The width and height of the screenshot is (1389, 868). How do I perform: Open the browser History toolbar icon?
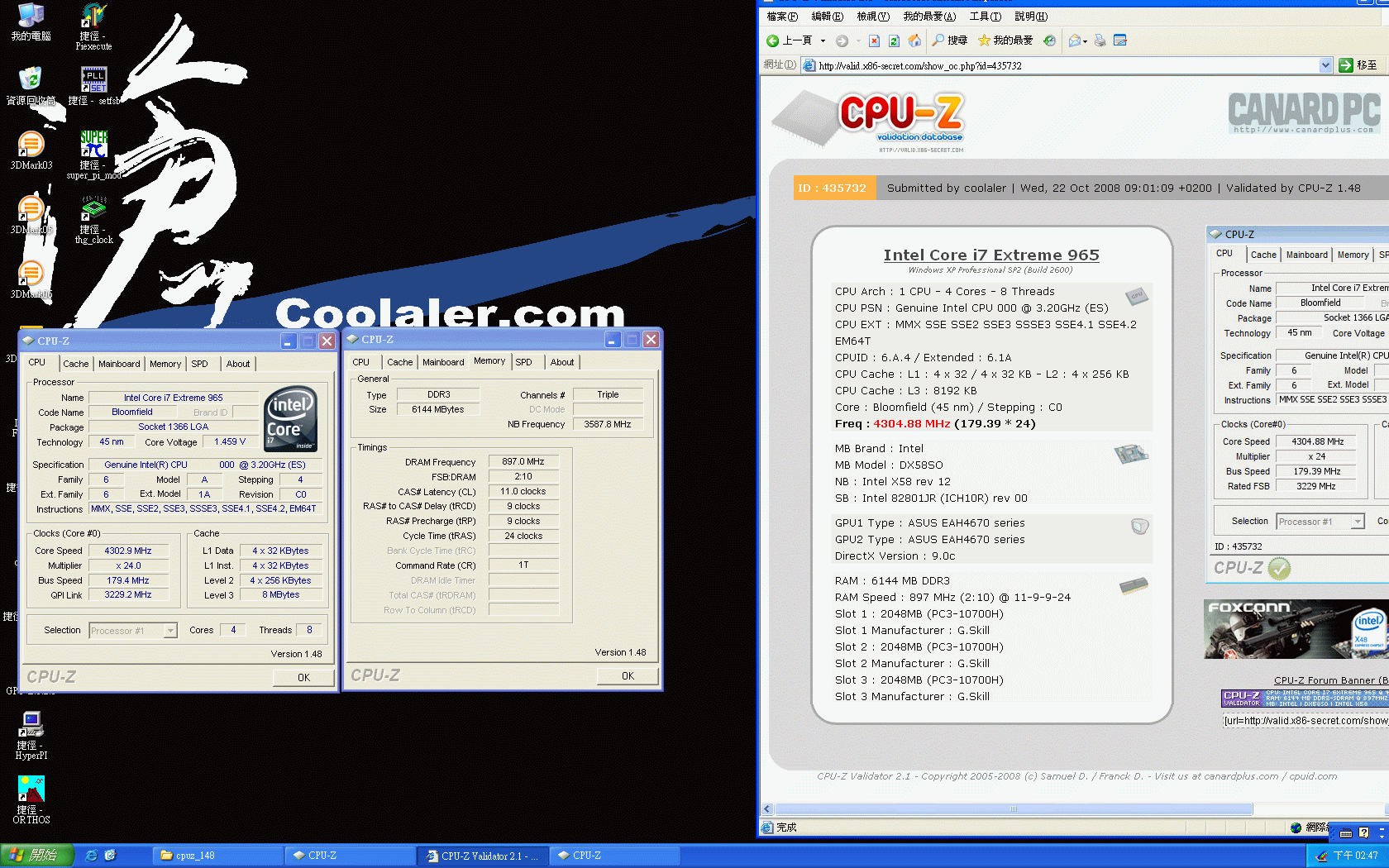1049,41
